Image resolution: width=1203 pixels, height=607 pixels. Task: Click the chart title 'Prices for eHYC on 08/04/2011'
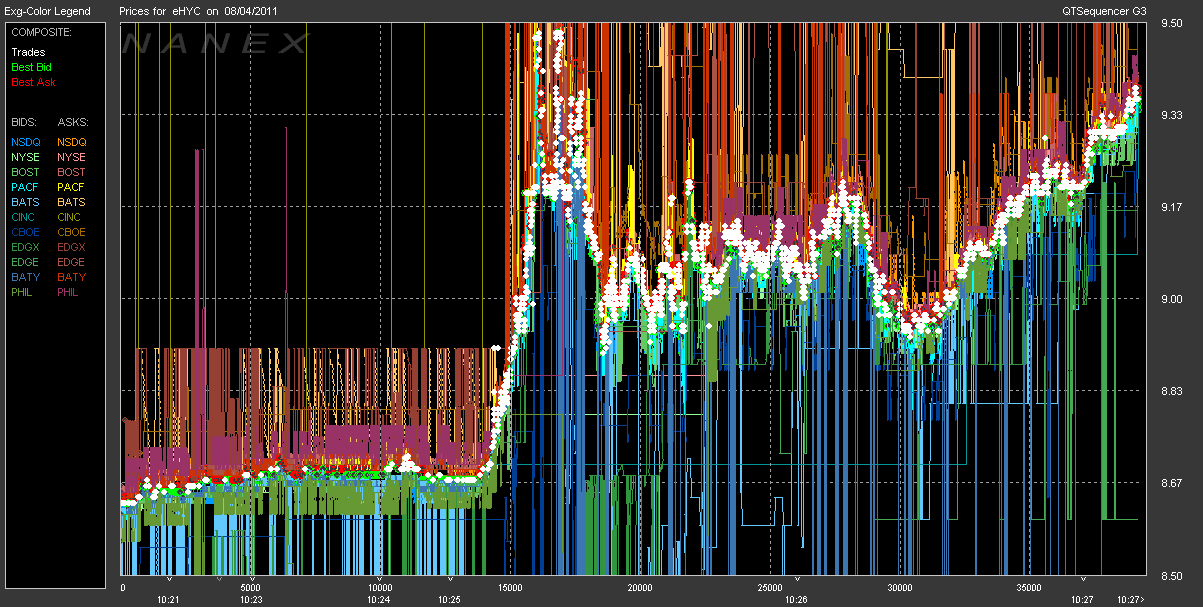[200, 11]
